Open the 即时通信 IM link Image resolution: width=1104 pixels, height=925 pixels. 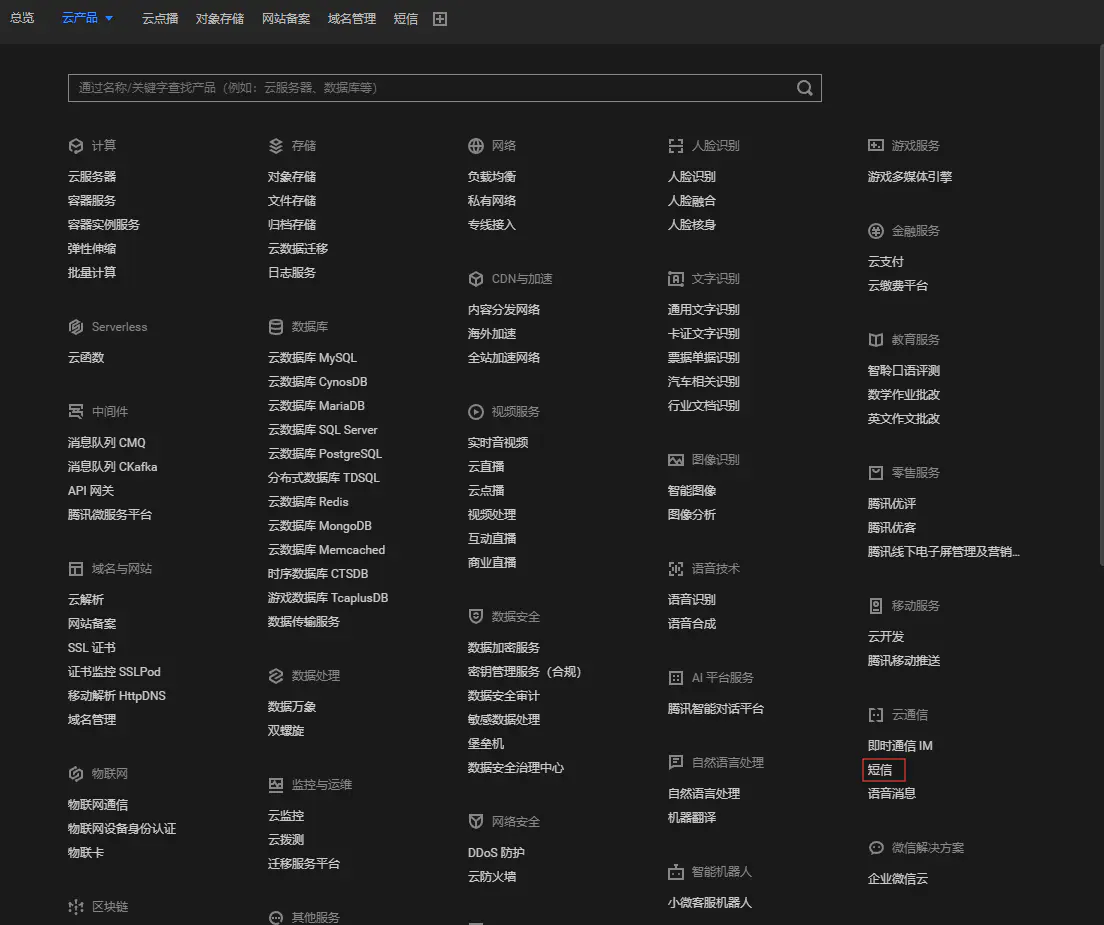click(900, 746)
